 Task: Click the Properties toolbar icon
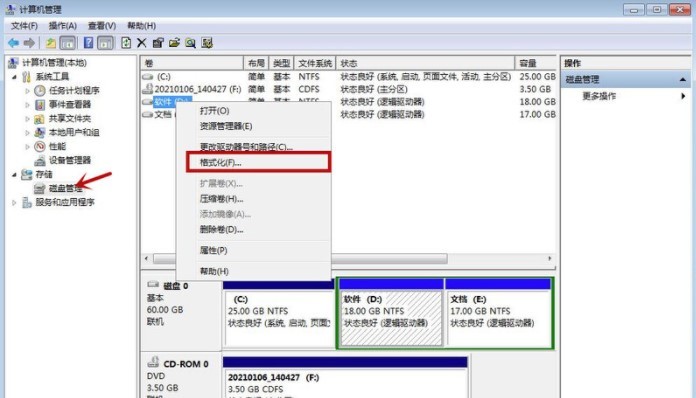pyautogui.click(x=158, y=43)
